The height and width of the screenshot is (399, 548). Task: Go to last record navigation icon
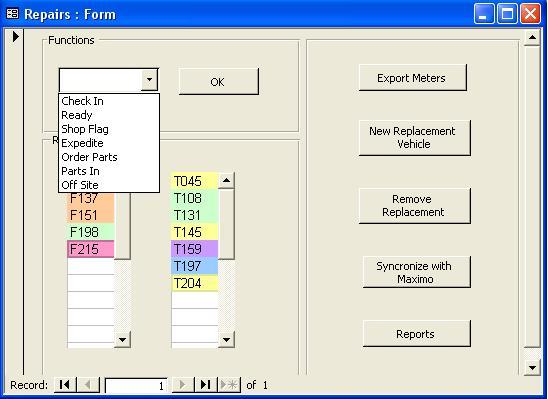(x=206, y=385)
